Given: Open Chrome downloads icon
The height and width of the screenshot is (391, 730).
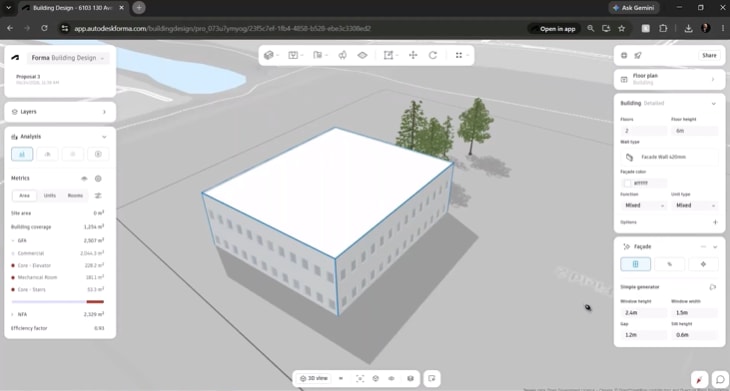Looking at the screenshot, I should 689,28.
